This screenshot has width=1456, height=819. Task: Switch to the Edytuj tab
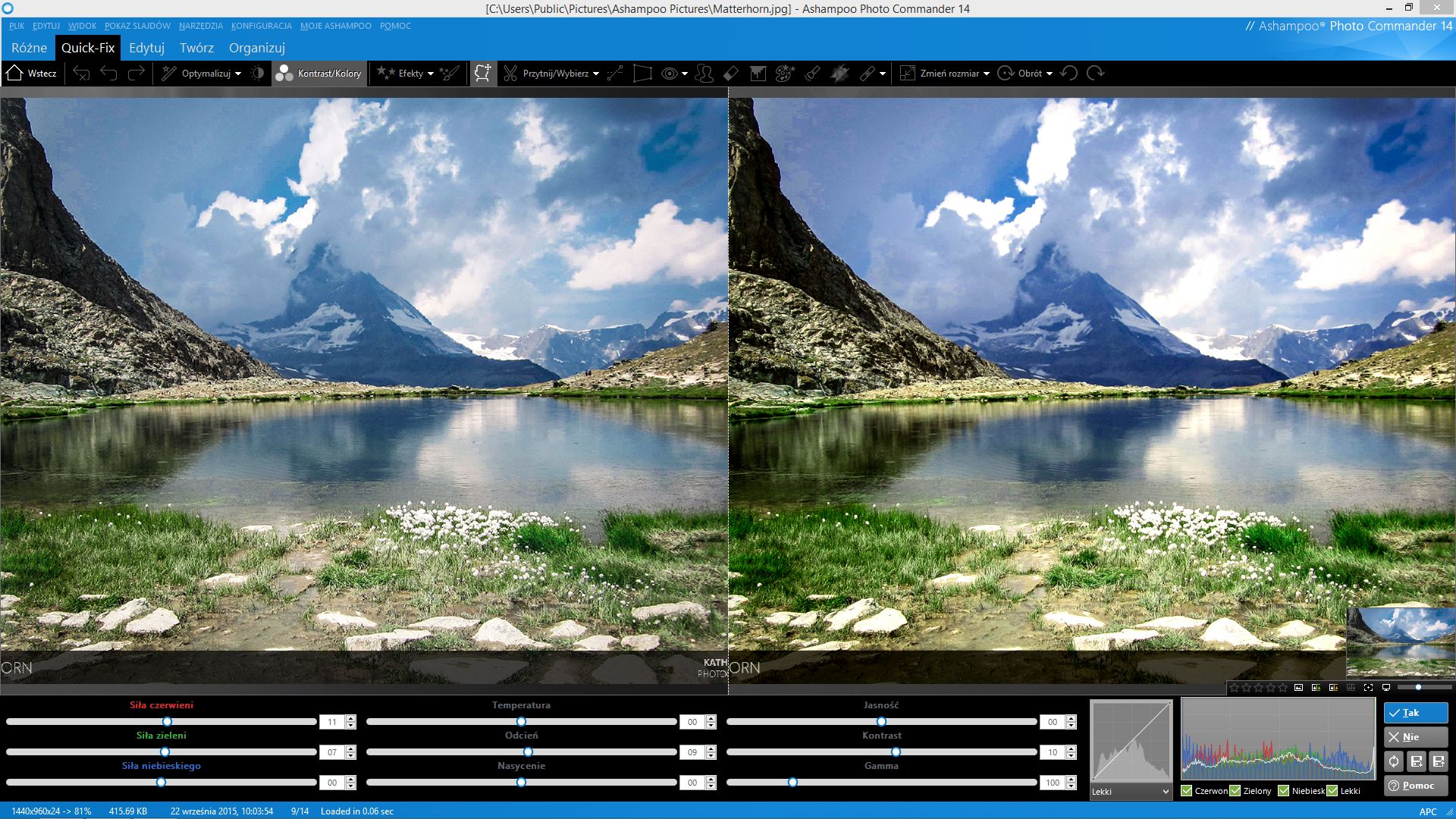tap(146, 48)
